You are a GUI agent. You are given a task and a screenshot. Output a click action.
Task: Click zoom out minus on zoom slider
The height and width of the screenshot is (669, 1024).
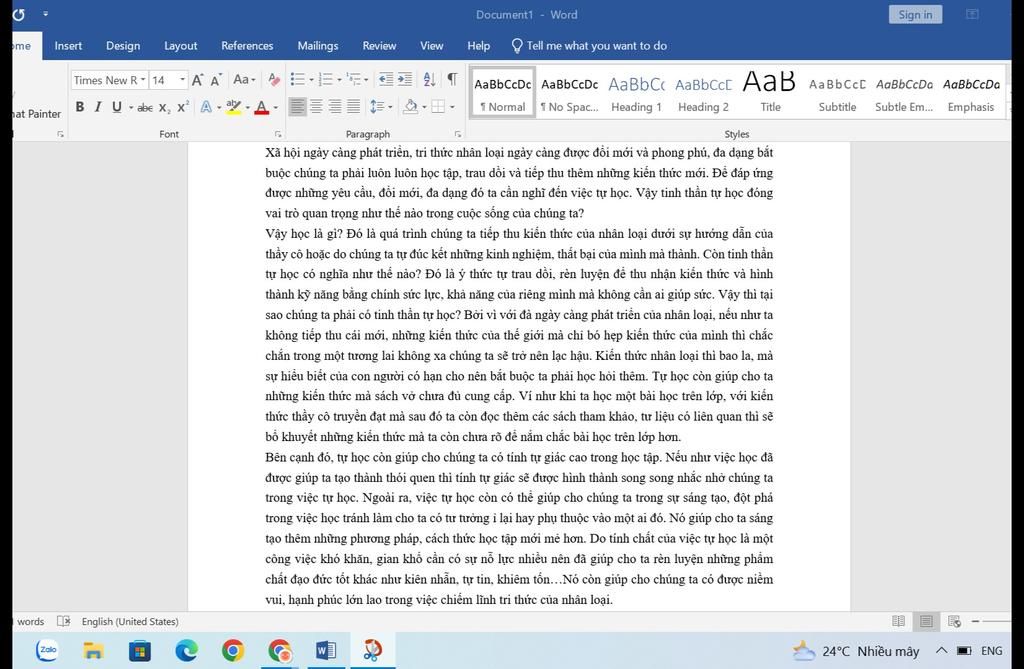(x=975, y=621)
